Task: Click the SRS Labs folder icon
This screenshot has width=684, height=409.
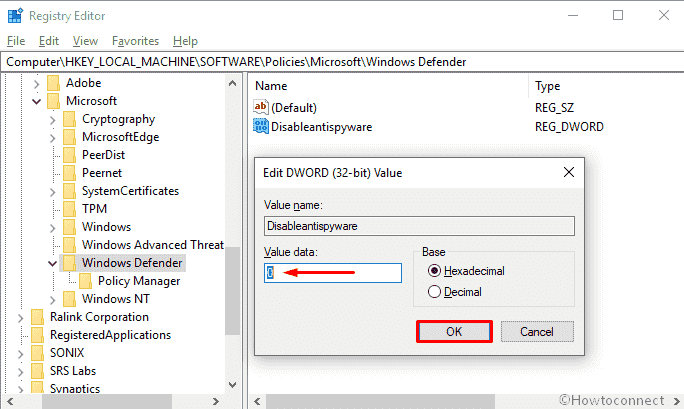Action: 38,371
